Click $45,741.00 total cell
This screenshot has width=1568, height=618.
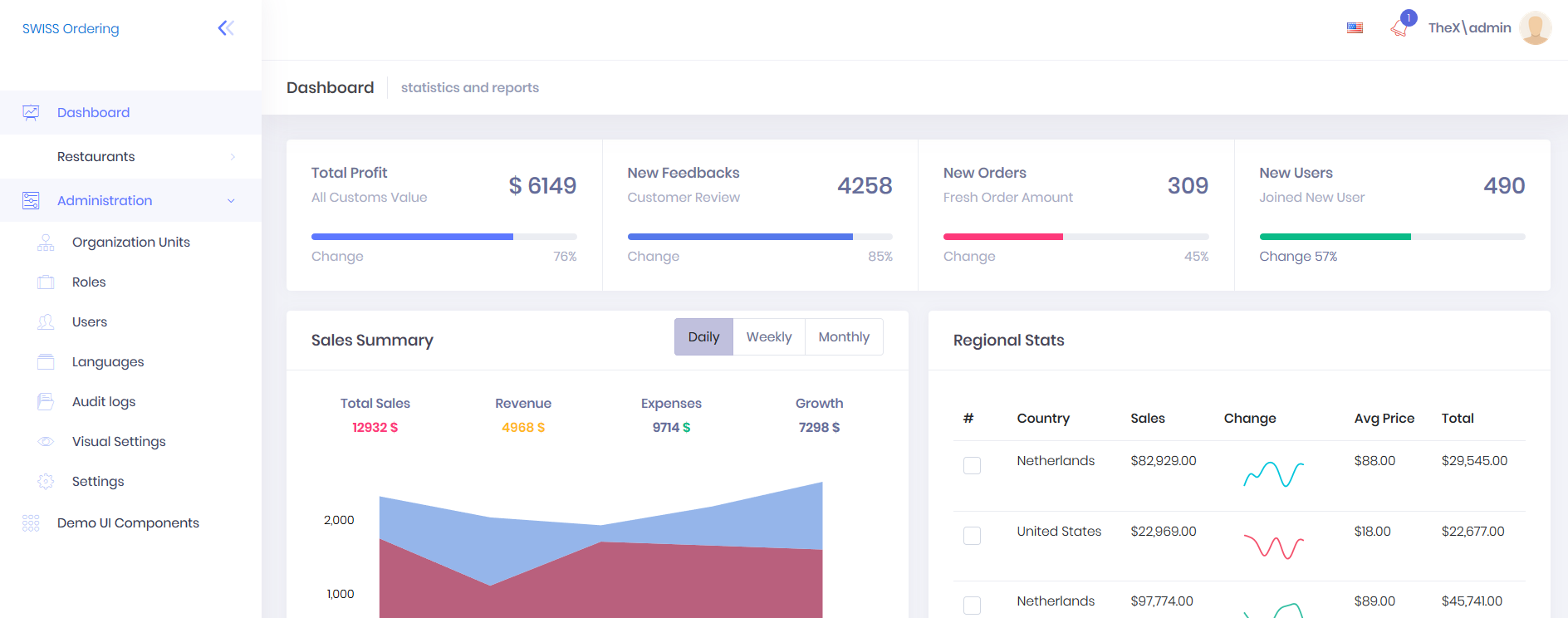click(1472, 601)
